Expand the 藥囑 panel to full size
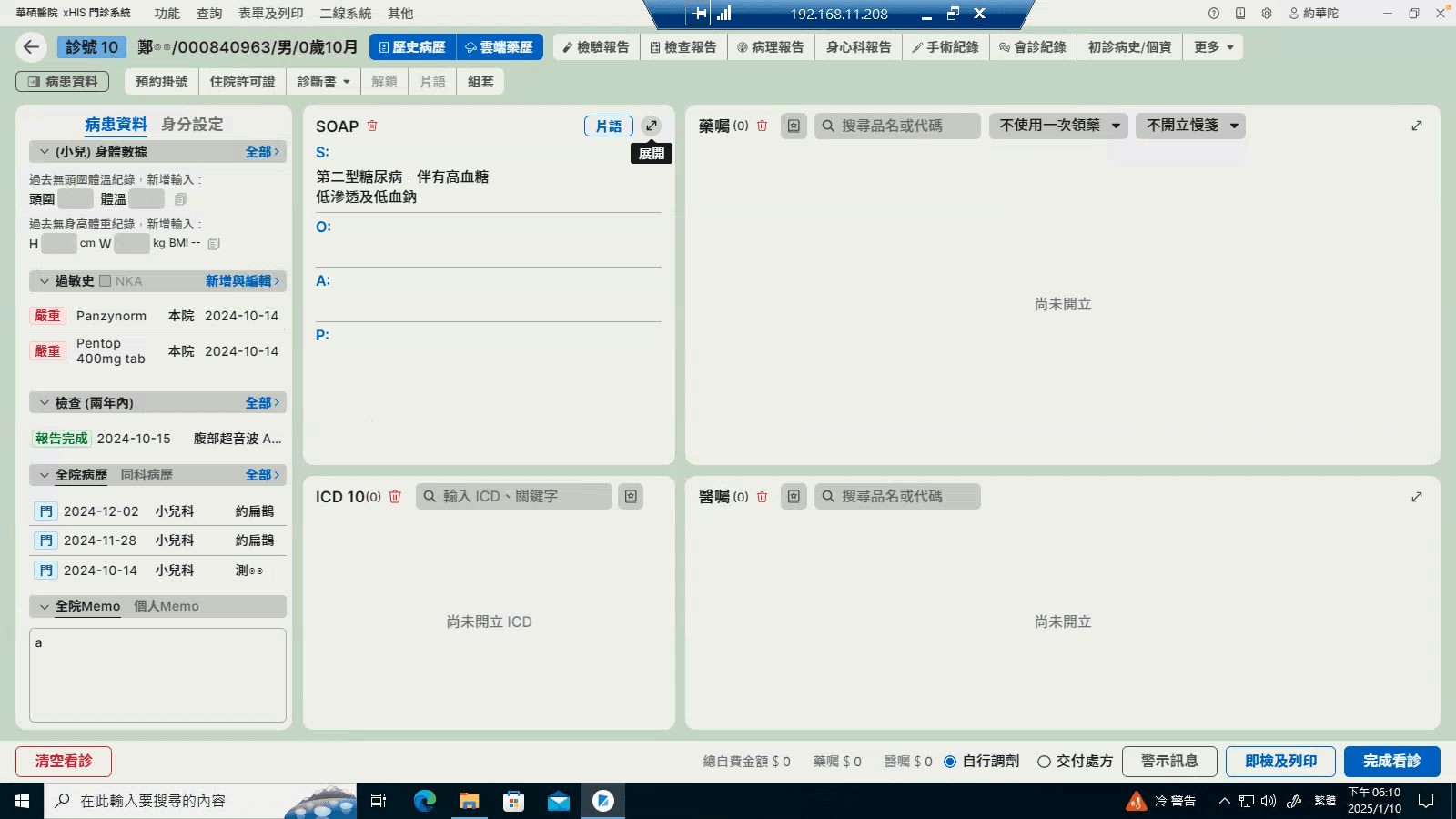 tap(1417, 126)
